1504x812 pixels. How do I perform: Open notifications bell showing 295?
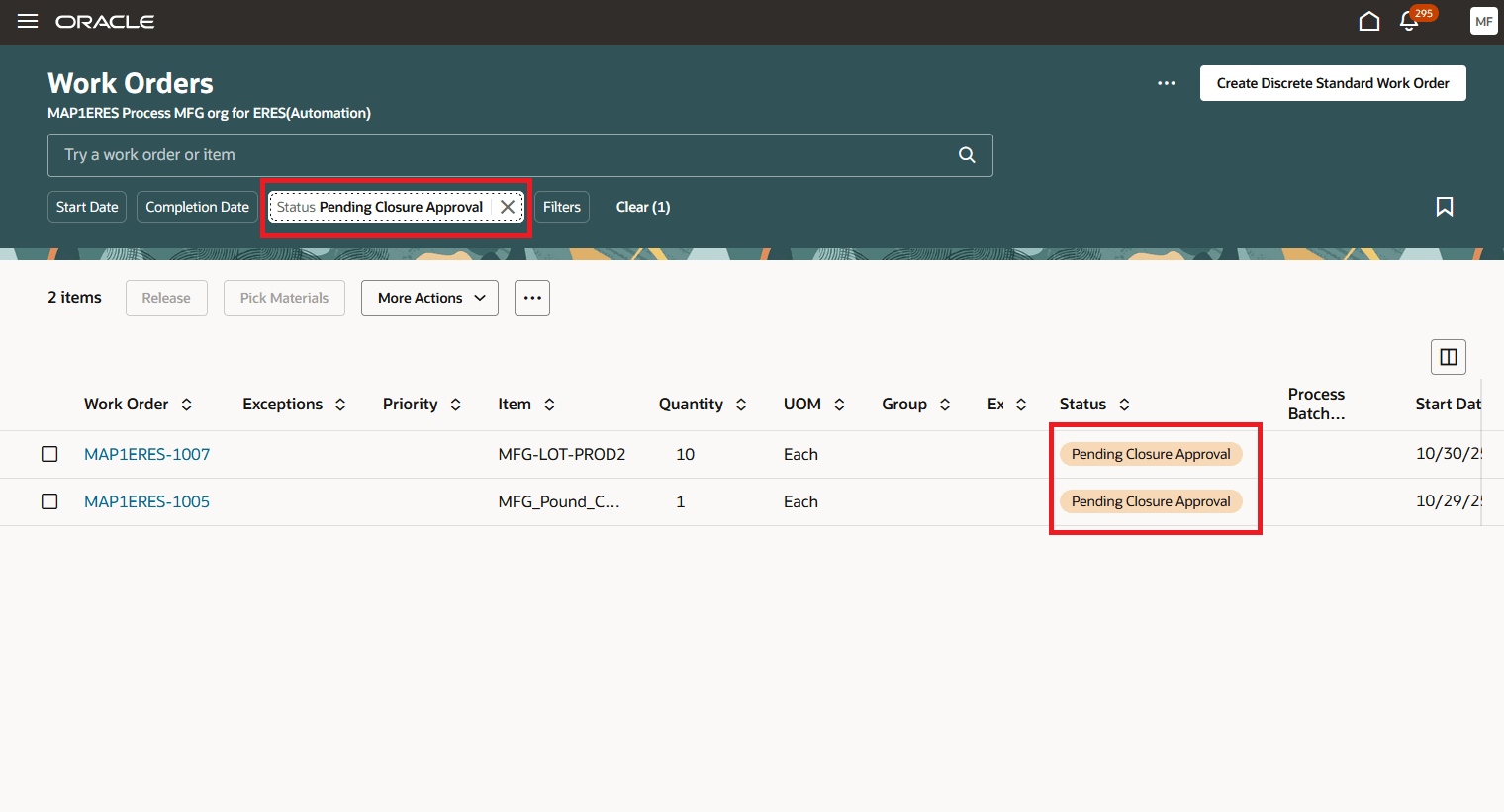[x=1410, y=21]
